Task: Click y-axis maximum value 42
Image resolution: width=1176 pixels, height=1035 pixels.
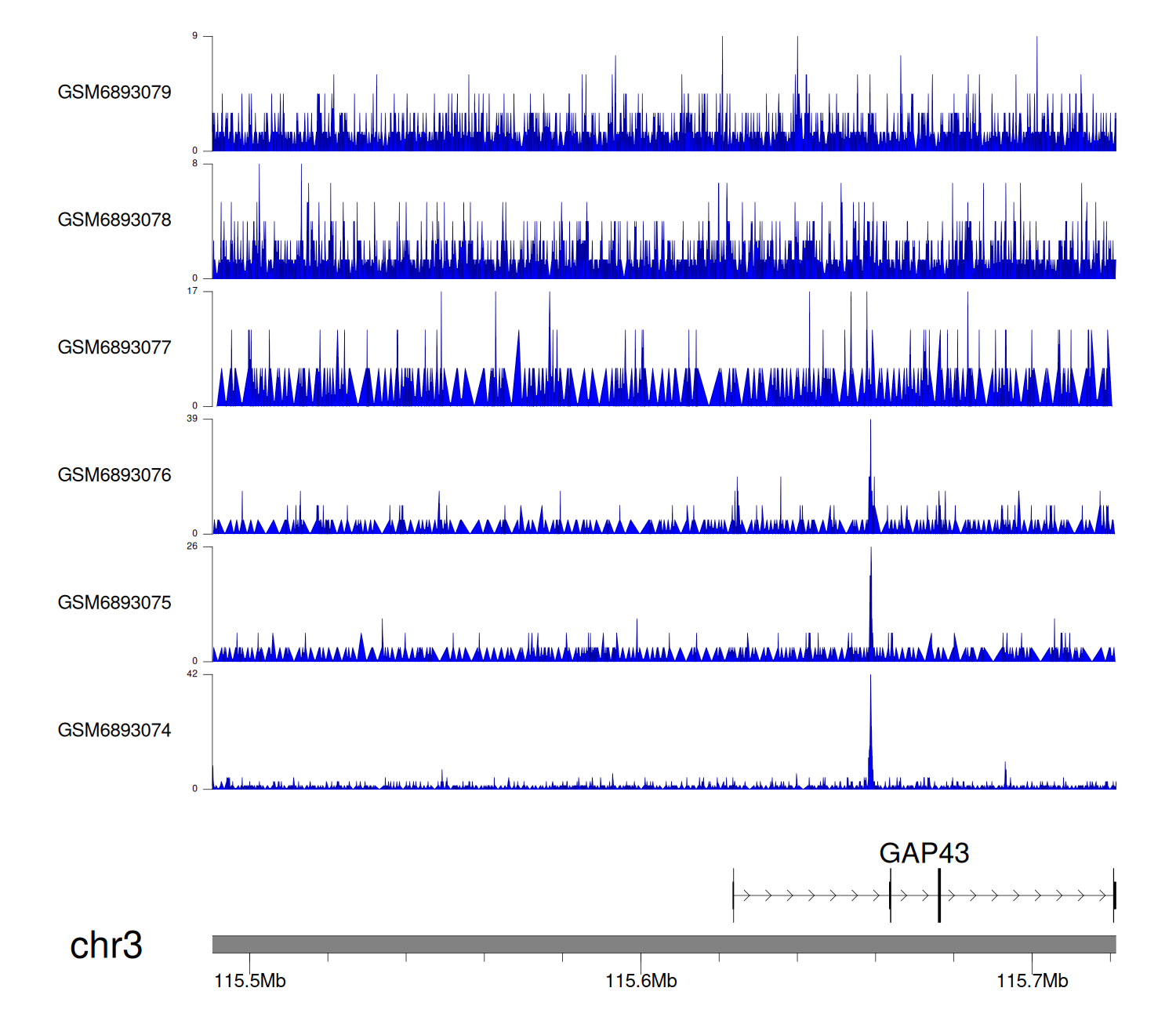Action: 192,674
